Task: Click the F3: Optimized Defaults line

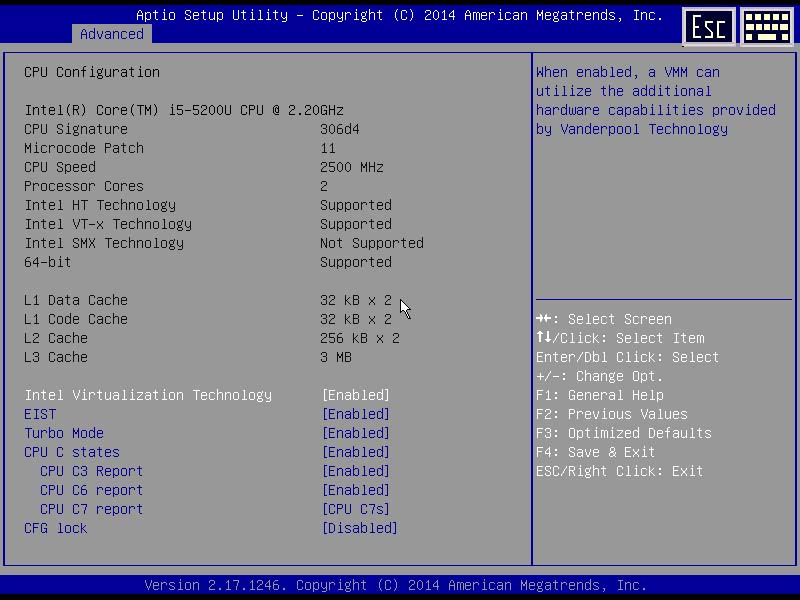Action: tap(623, 433)
